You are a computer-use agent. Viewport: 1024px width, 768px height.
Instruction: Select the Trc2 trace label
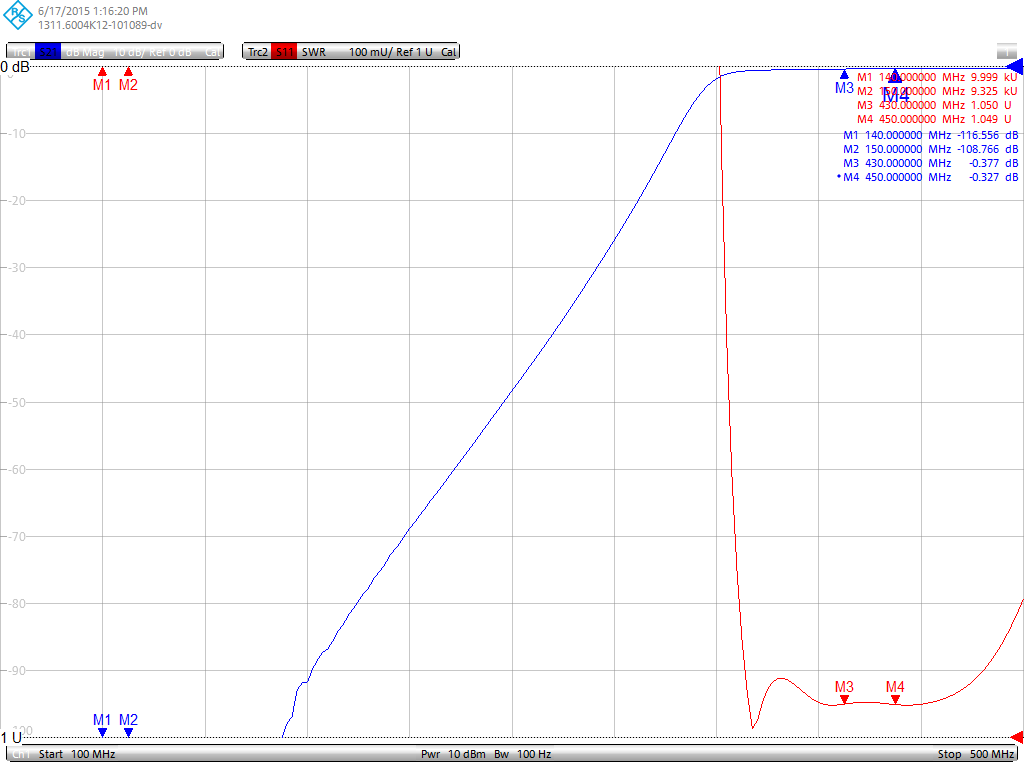point(258,52)
